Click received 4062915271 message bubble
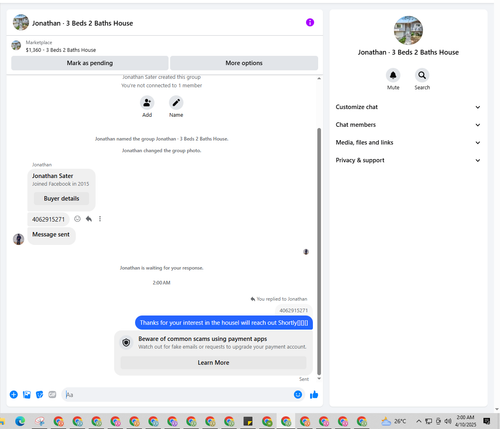This screenshot has width=500, height=429. tap(48, 219)
